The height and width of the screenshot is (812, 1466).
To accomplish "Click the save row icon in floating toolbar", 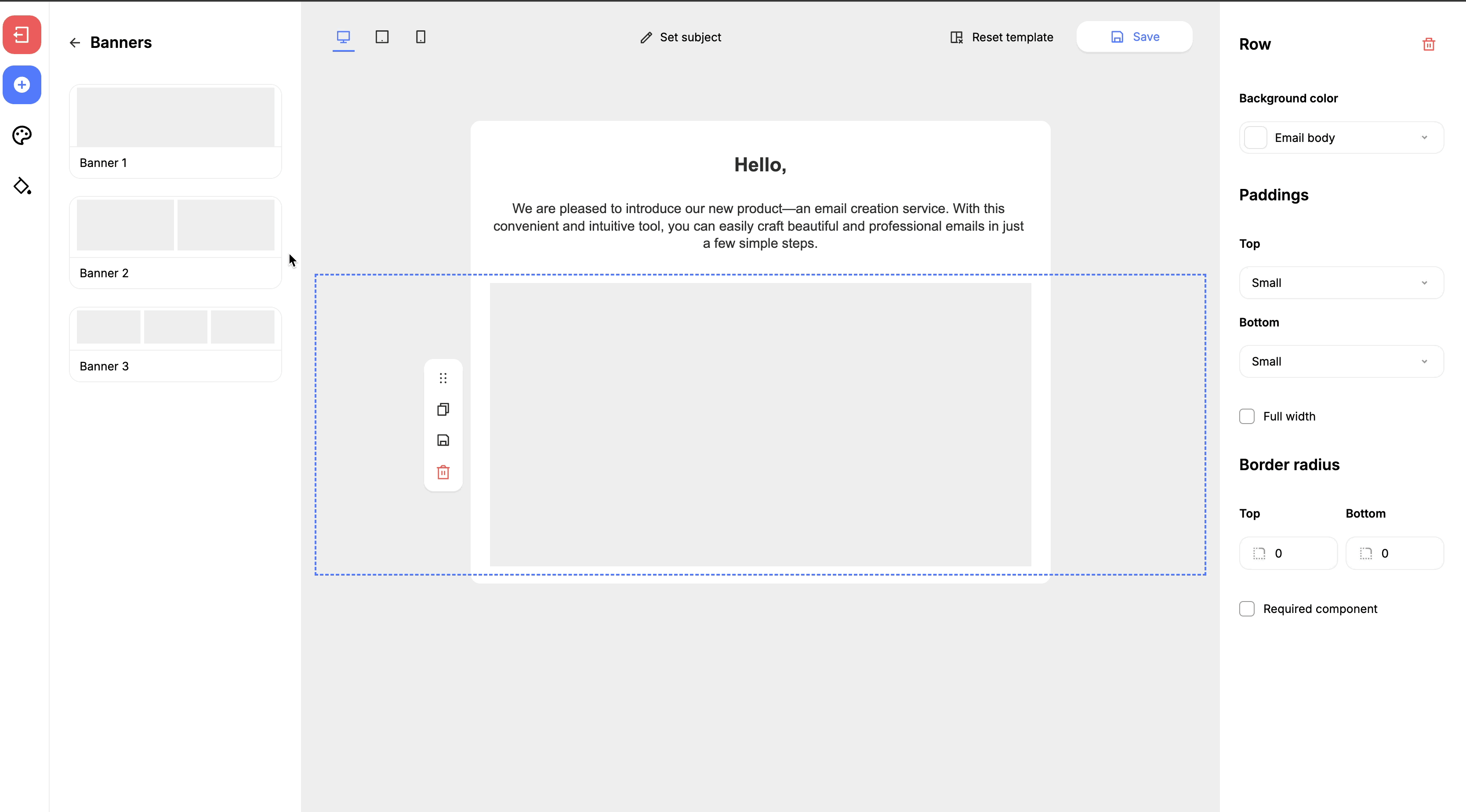I will click(x=443, y=440).
